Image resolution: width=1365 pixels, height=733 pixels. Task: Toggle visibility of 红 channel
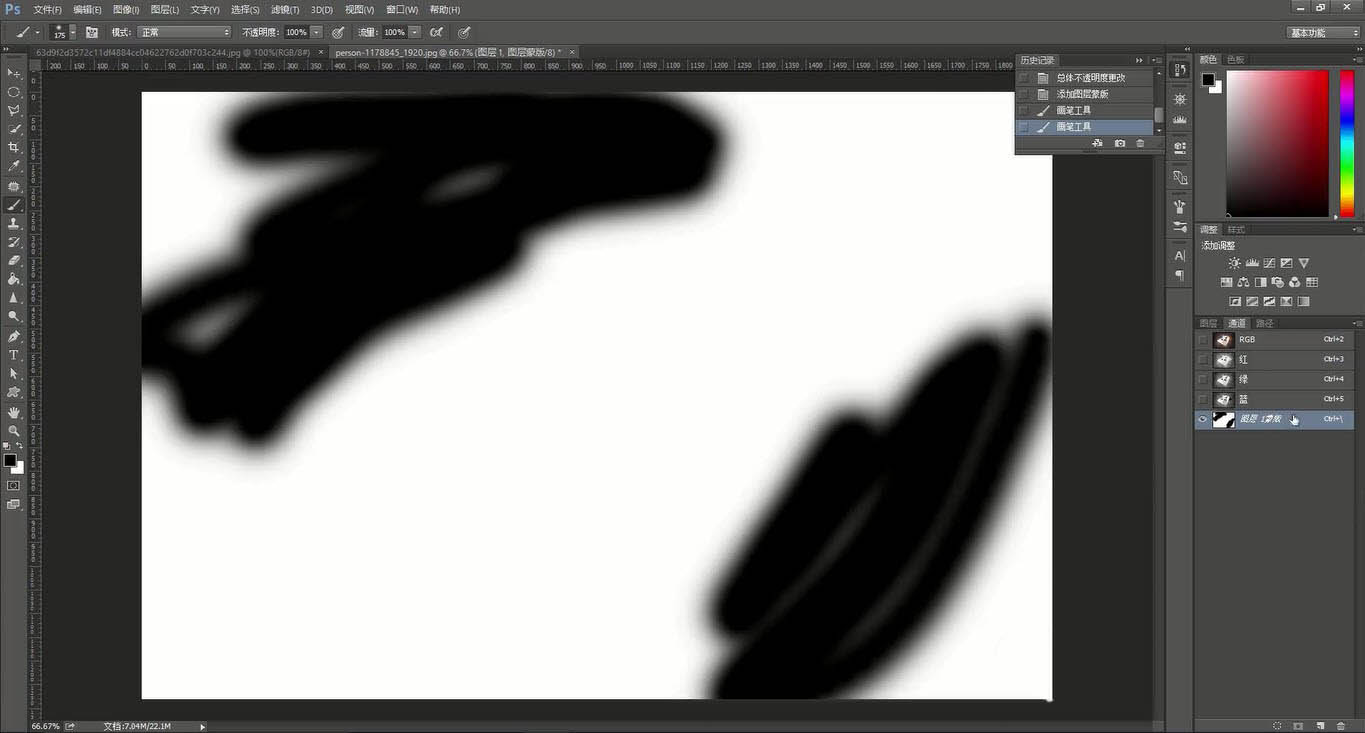[x=1203, y=360]
